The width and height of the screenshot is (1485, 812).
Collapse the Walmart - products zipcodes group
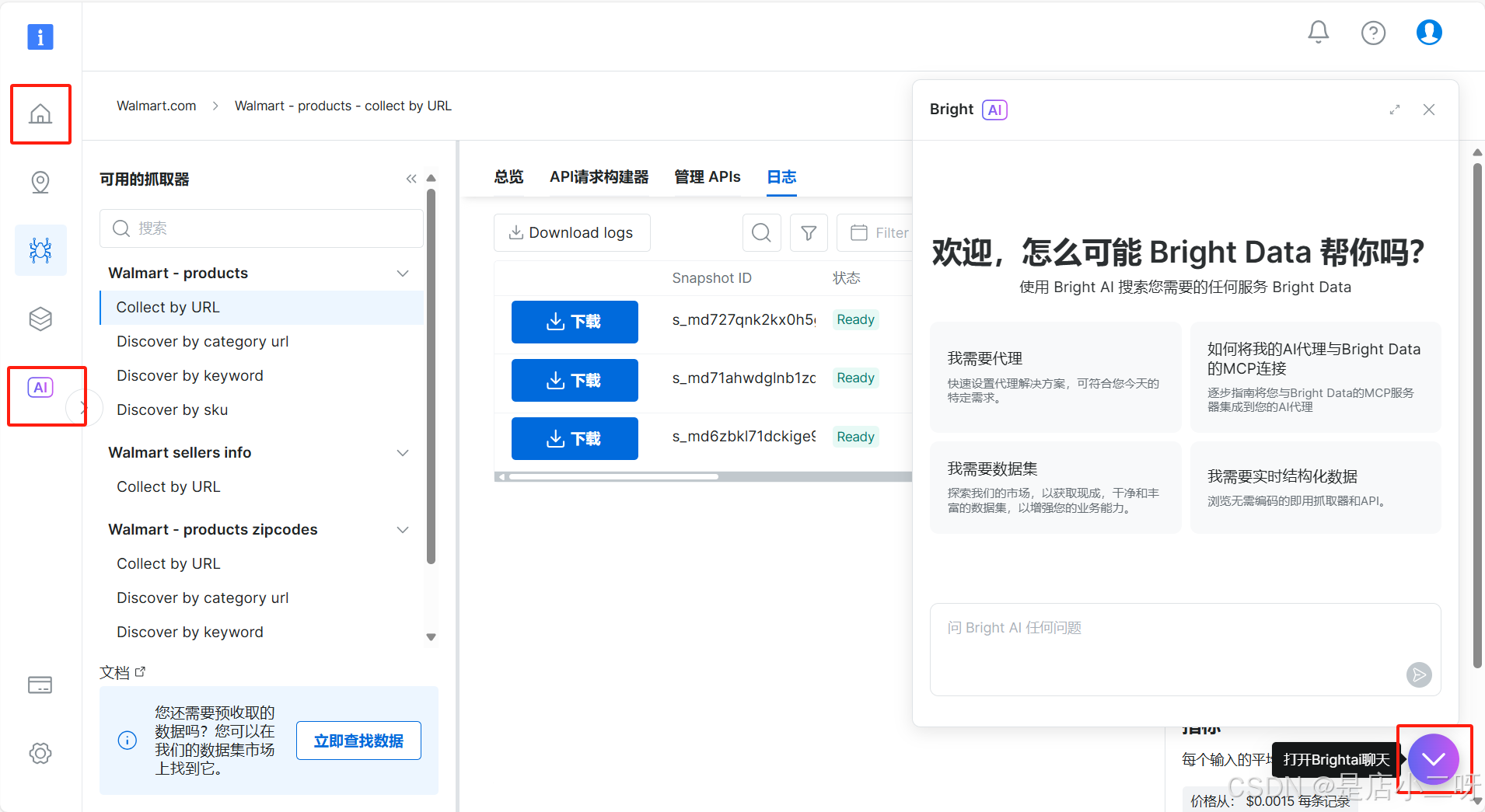403,530
